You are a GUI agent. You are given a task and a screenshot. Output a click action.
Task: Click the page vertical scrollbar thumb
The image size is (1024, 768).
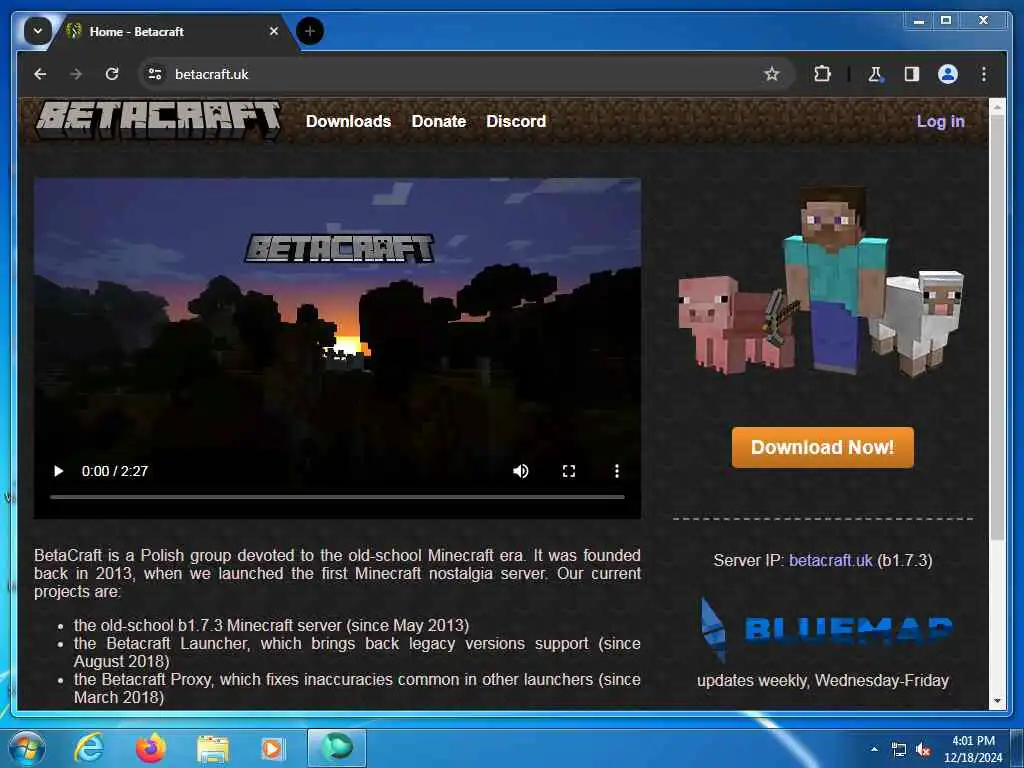[x=997, y=327]
